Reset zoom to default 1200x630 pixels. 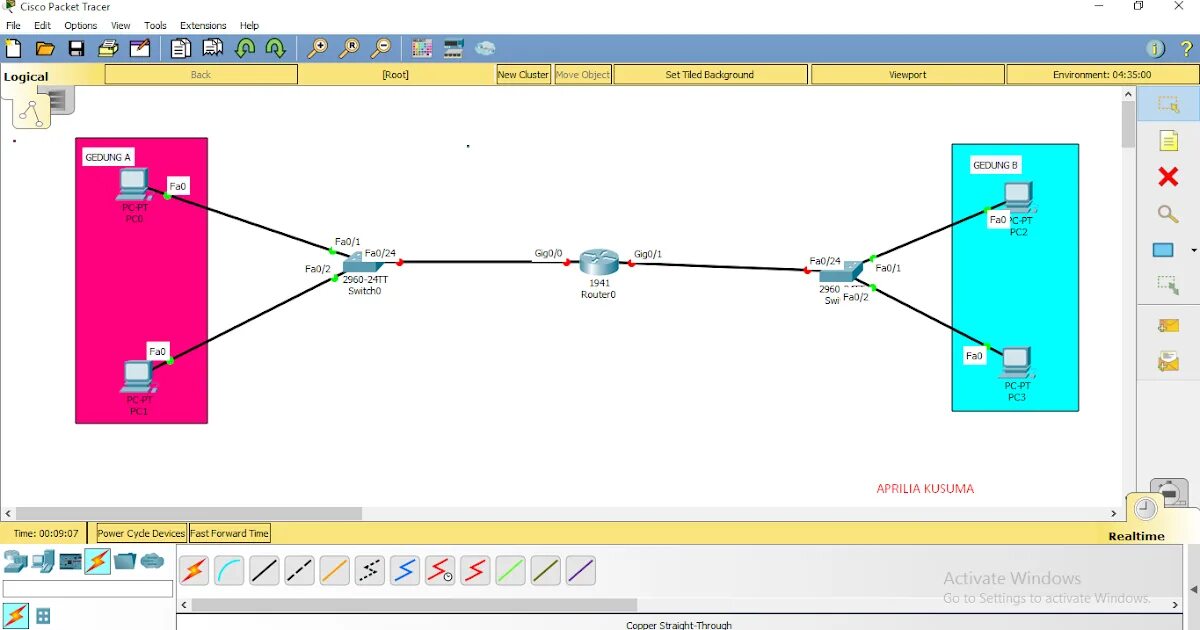click(x=349, y=48)
